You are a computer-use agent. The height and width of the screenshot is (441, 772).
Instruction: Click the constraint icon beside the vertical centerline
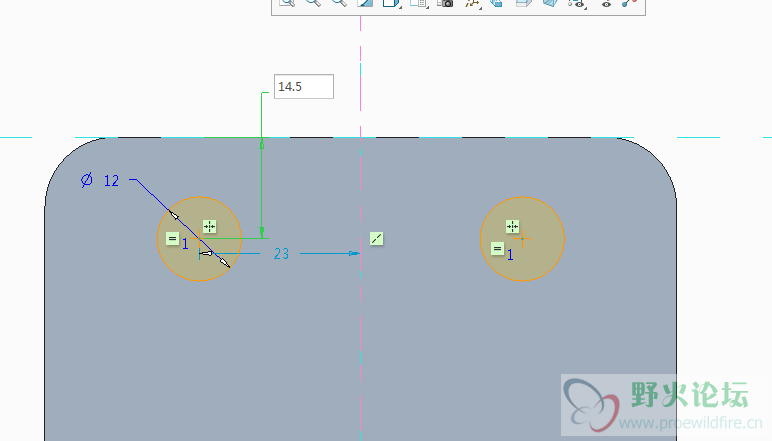click(377, 239)
